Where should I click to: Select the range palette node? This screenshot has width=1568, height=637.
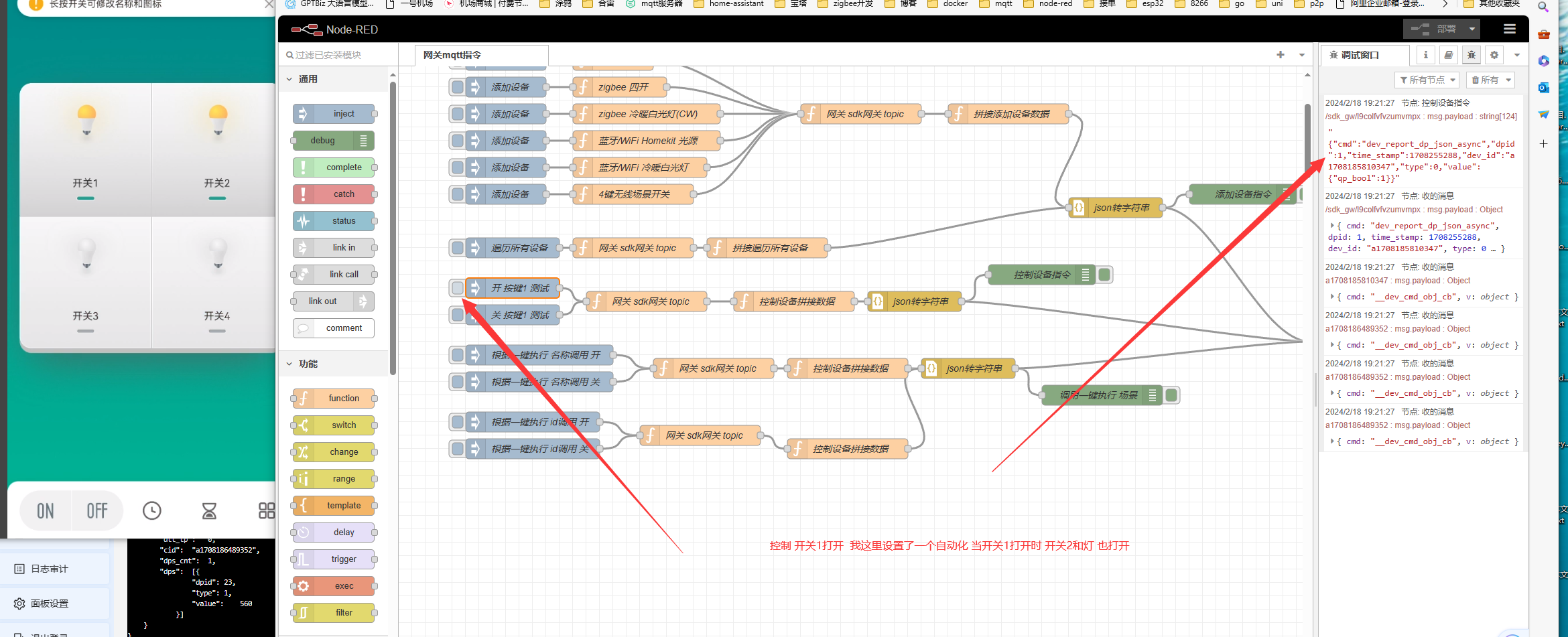pos(334,479)
